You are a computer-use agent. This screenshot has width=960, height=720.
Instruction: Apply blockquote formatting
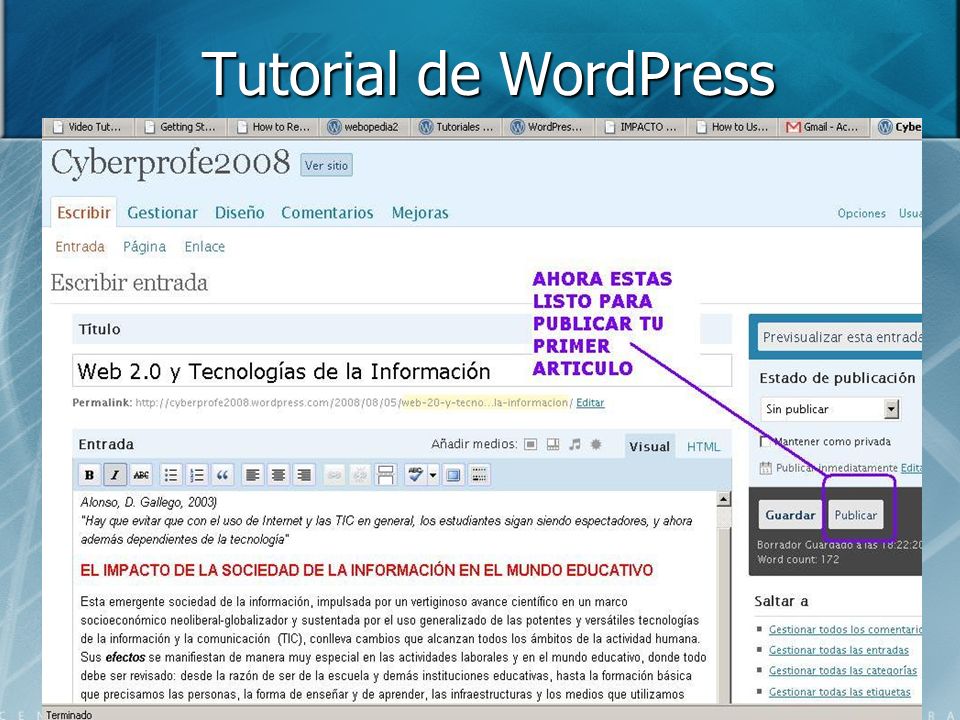(x=222, y=475)
